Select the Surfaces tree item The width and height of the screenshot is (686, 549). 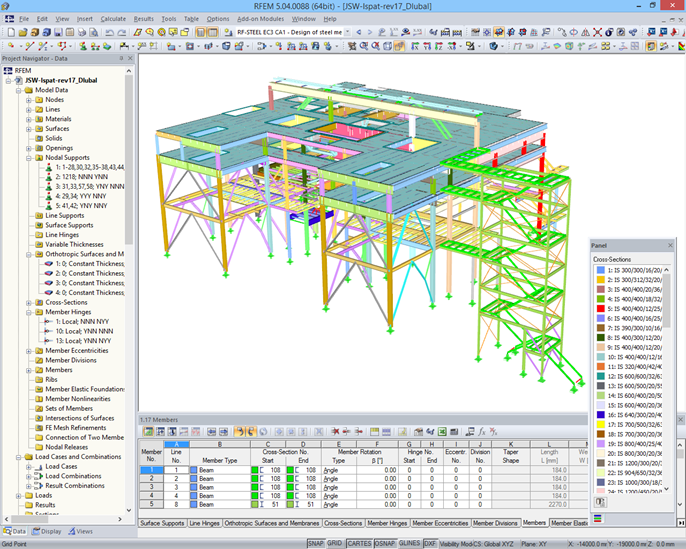[57, 129]
